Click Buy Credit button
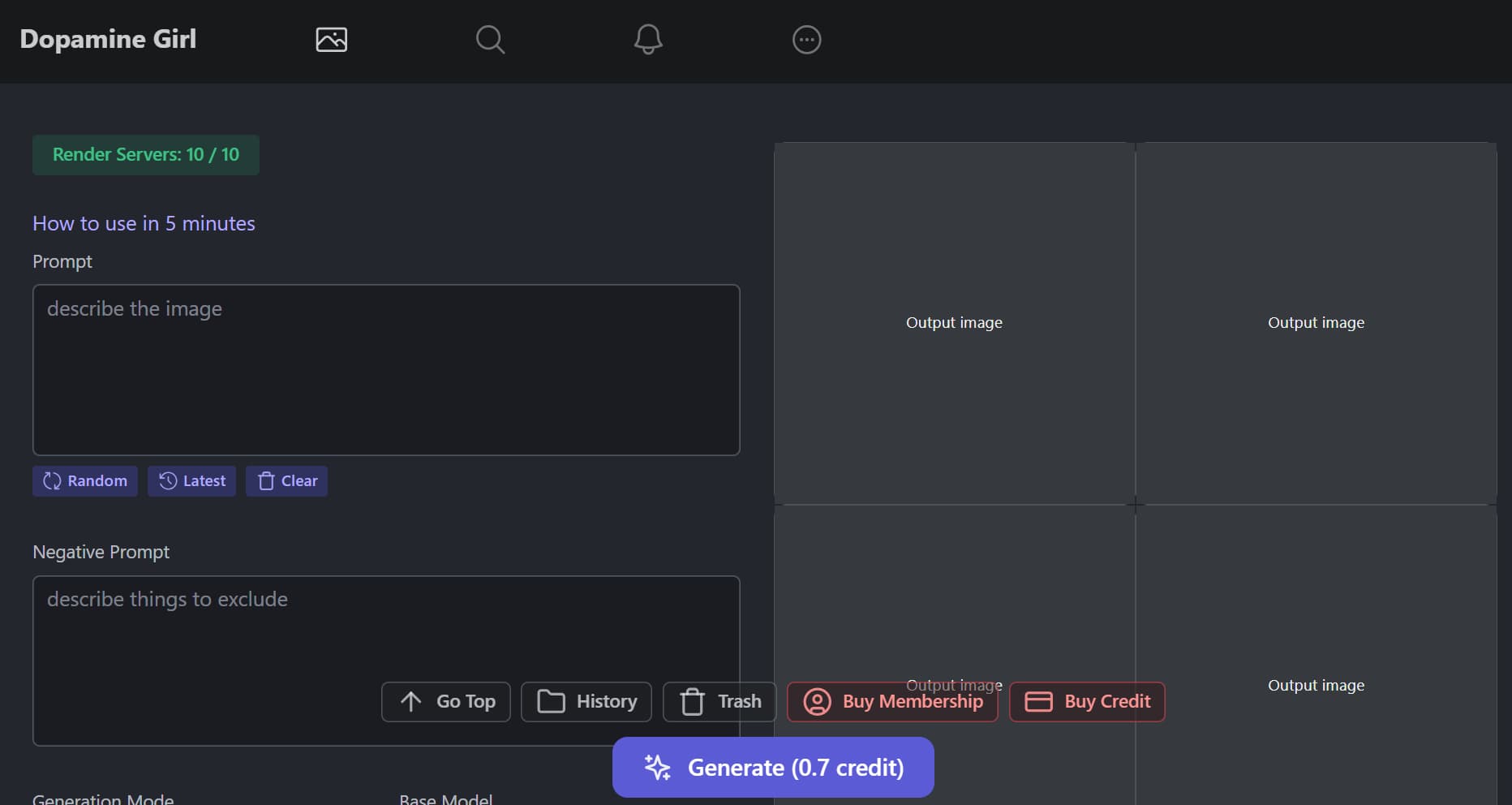1512x805 pixels. [x=1087, y=702]
